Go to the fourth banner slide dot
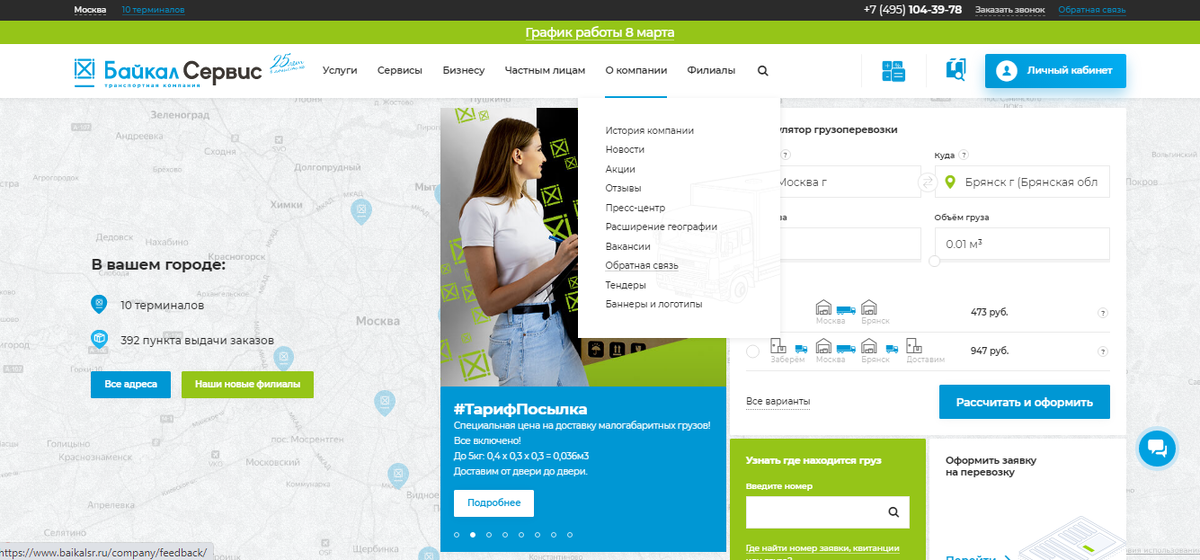This screenshot has height=560, width=1200. (505, 535)
